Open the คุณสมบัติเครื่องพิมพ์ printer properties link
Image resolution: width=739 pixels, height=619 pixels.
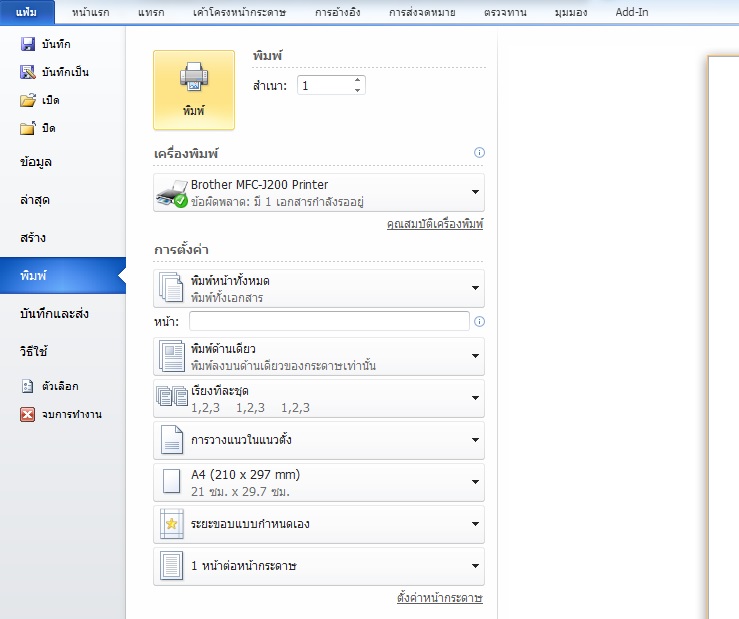[435, 224]
